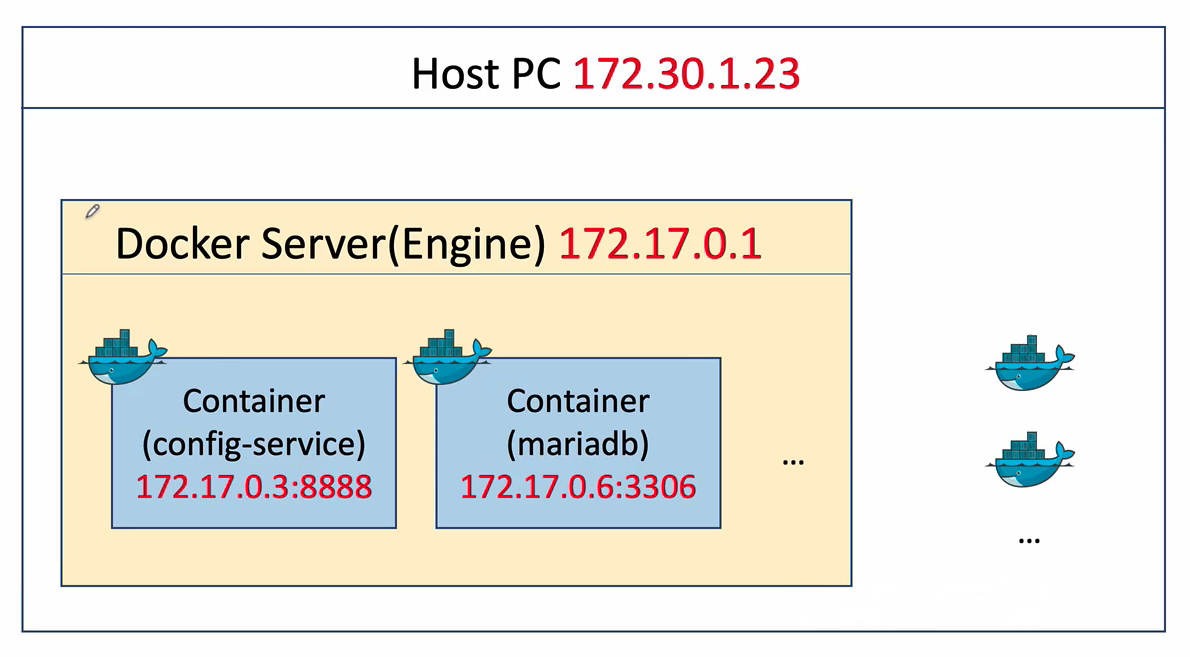
Task: Click the "Docker Server(Engine)" label
Action: pos(330,244)
